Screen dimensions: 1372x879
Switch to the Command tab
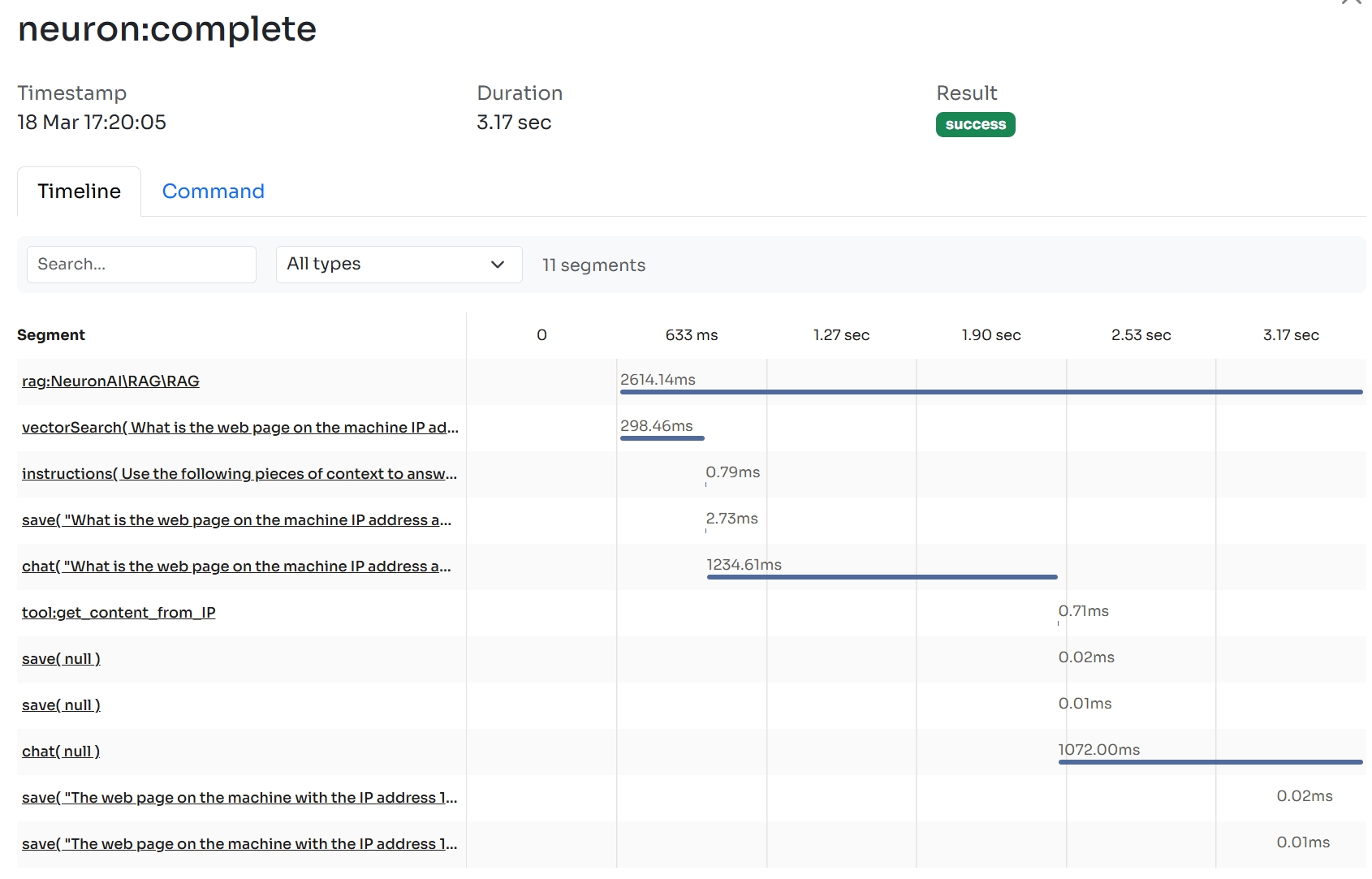click(213, 192)
